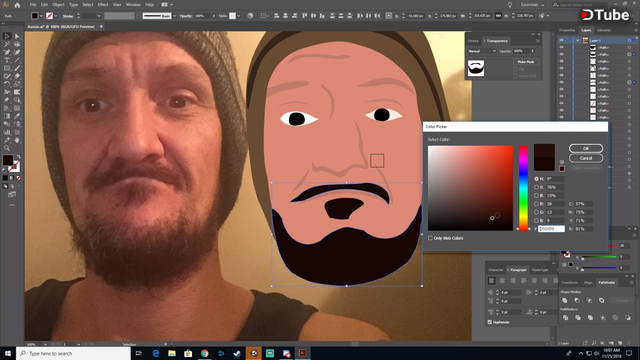
Task: Select the S saturation radio button
Action: point(536,187)
